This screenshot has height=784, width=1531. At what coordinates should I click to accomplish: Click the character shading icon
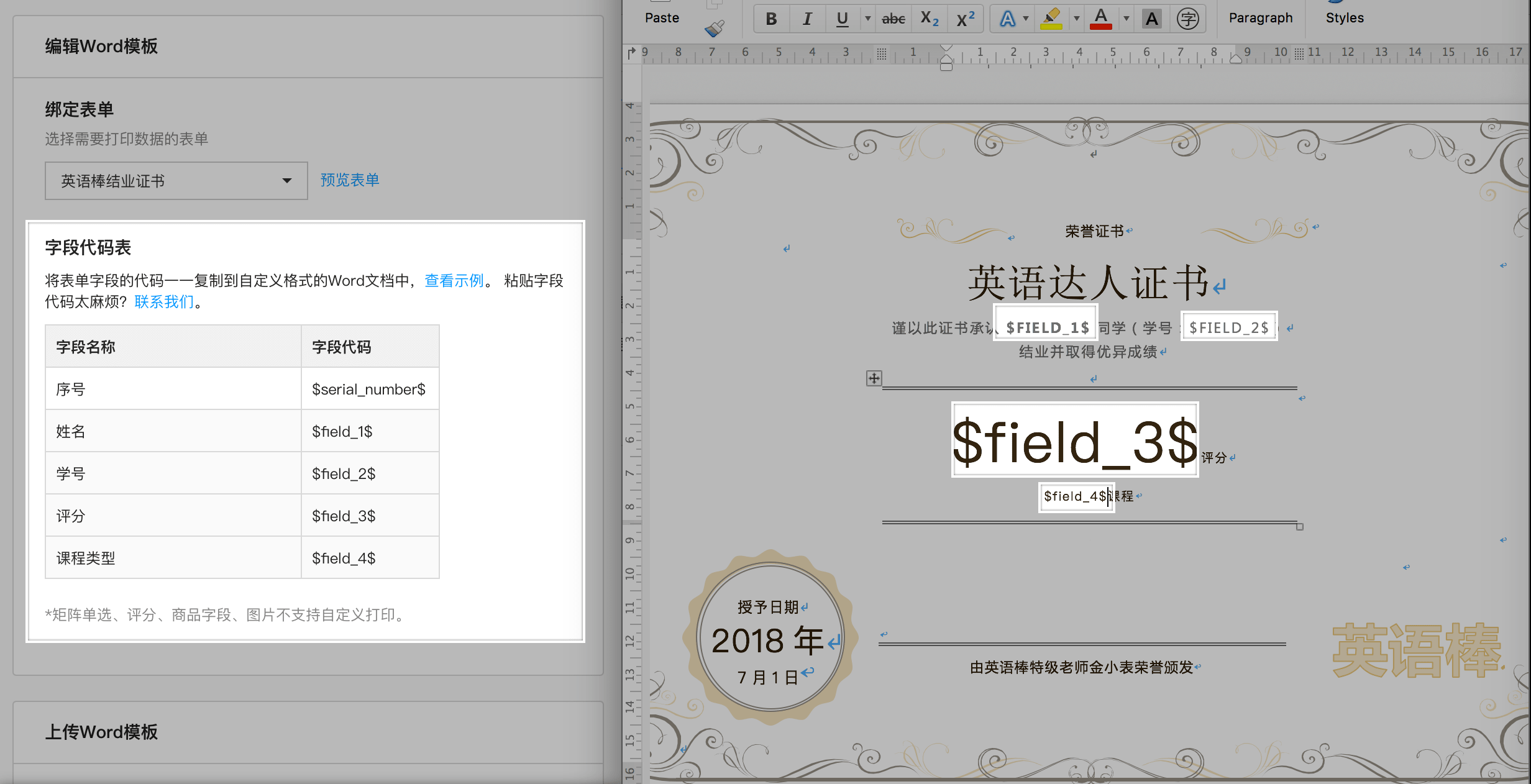pos(1151,19)
